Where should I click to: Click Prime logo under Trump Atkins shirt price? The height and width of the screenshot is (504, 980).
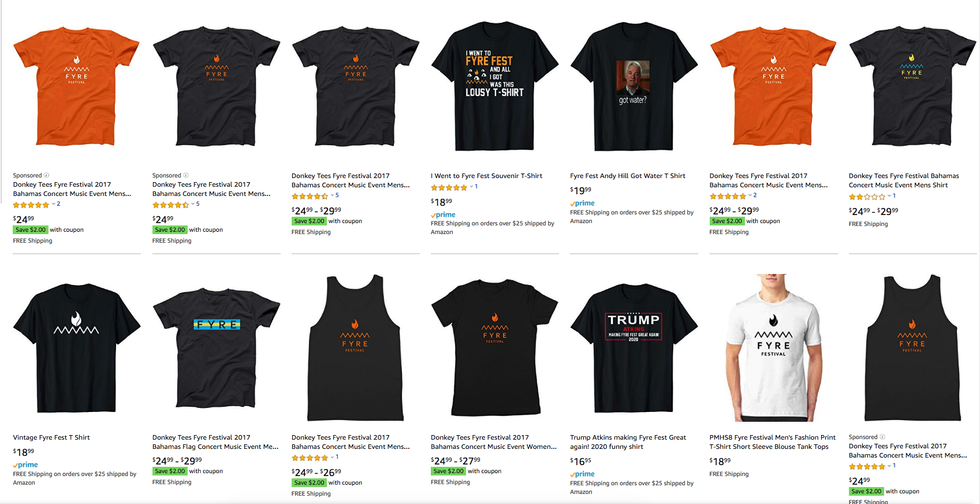coord(582,474)
